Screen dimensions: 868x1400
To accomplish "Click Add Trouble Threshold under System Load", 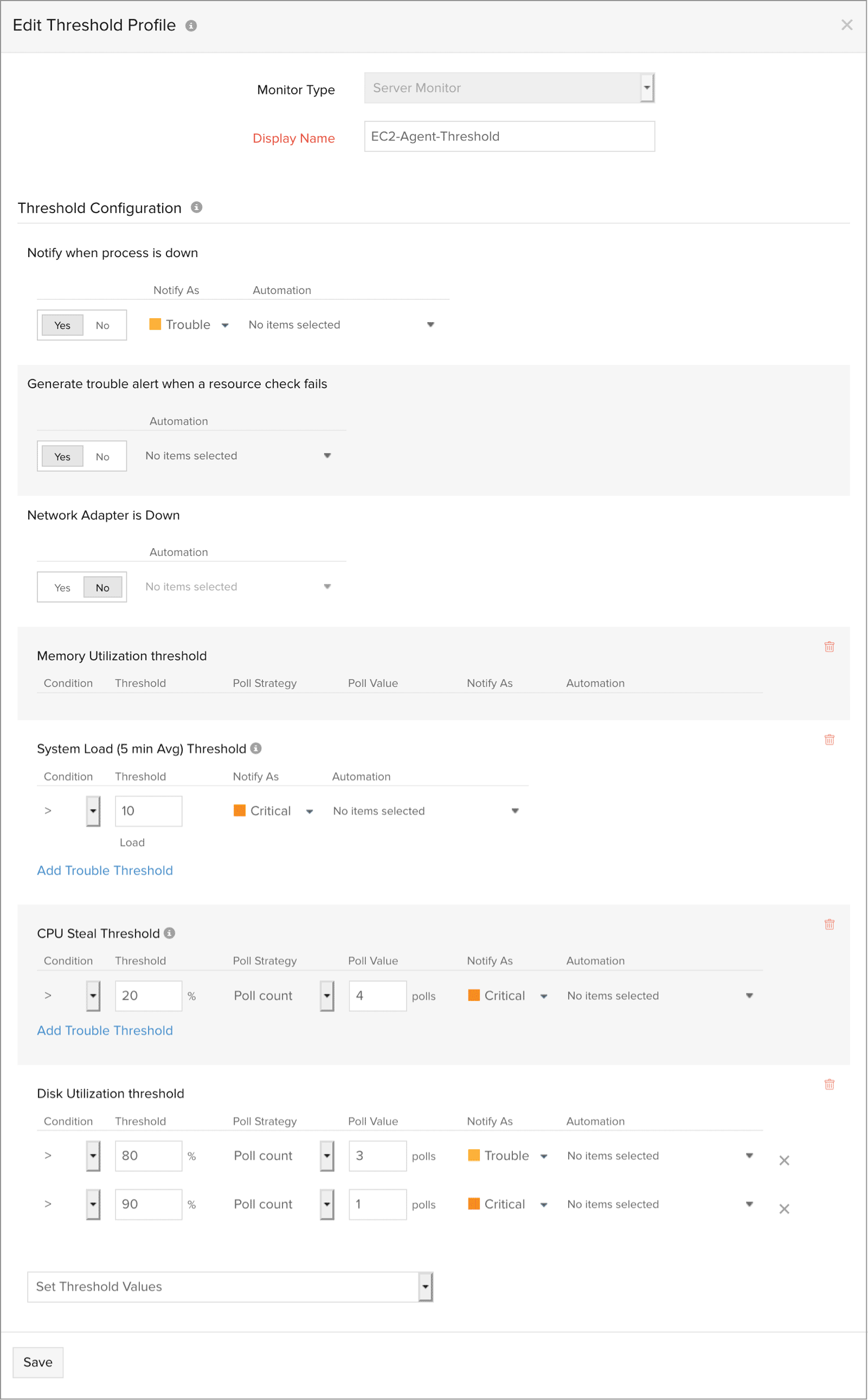I will pyautogui.click(x=105, y=871).
